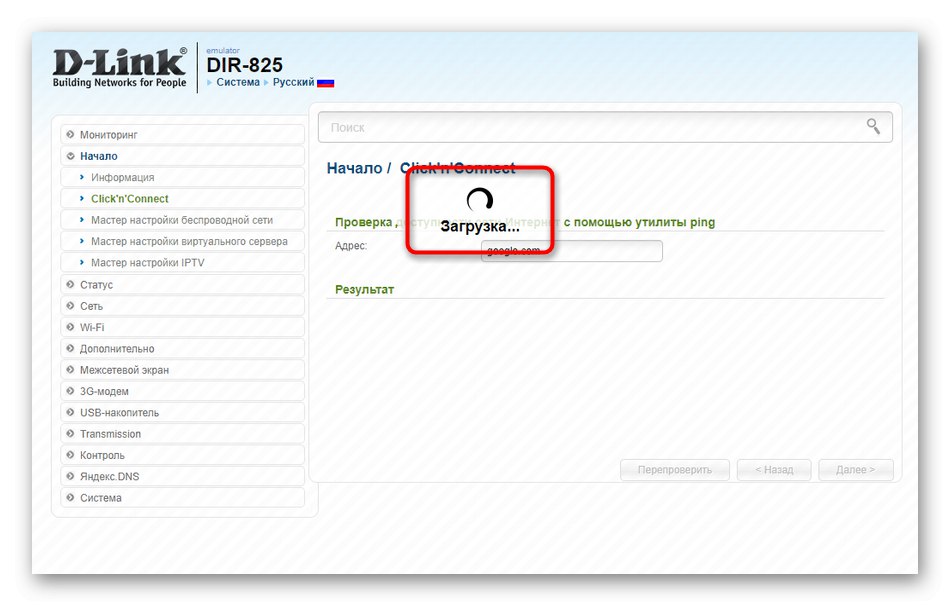
Task: Click the bullet beside Мастер настройки IPTV
Action: pyautogui.click(x=82, y=262)
